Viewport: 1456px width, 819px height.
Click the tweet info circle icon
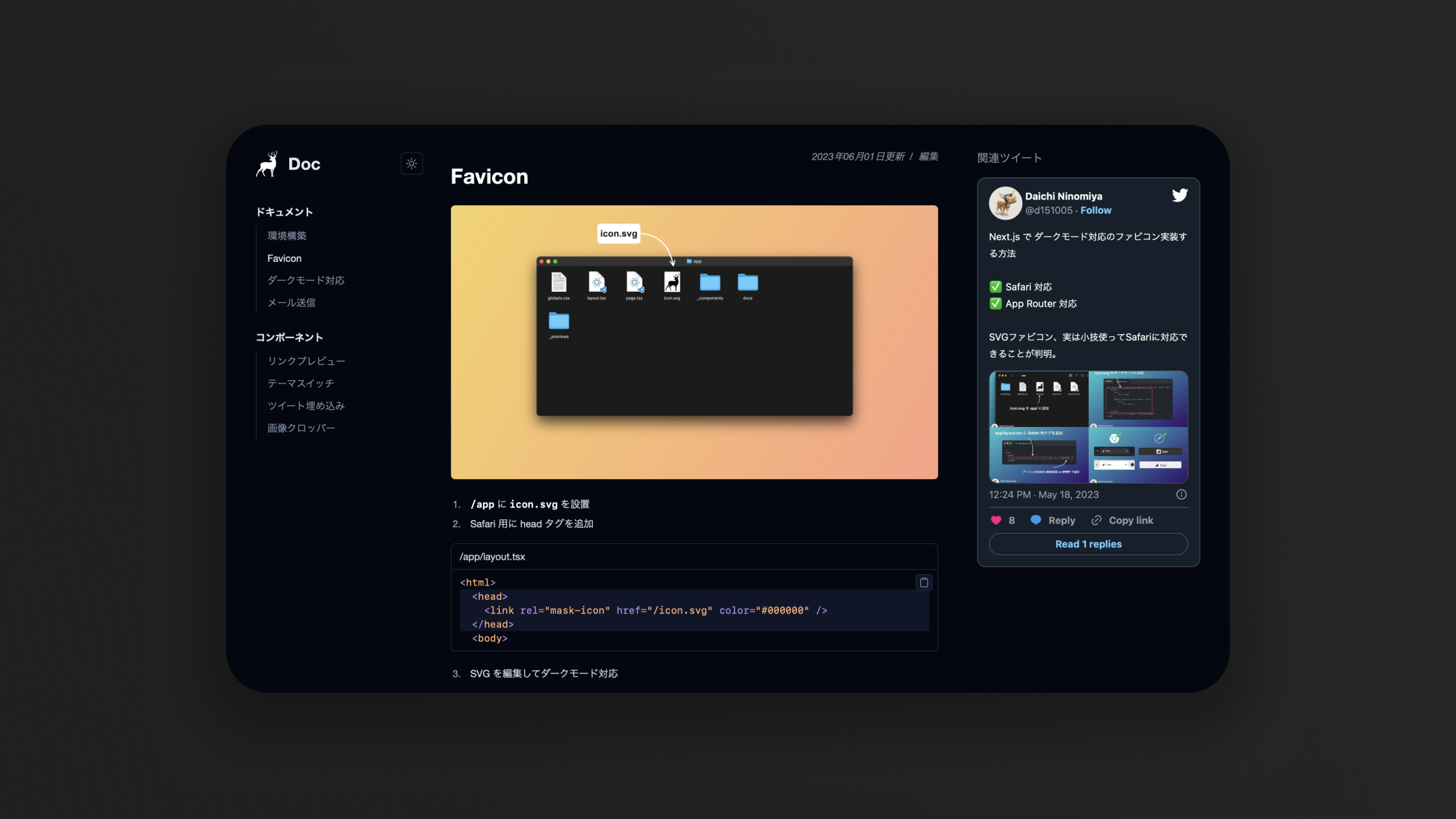pos(1181,495)
